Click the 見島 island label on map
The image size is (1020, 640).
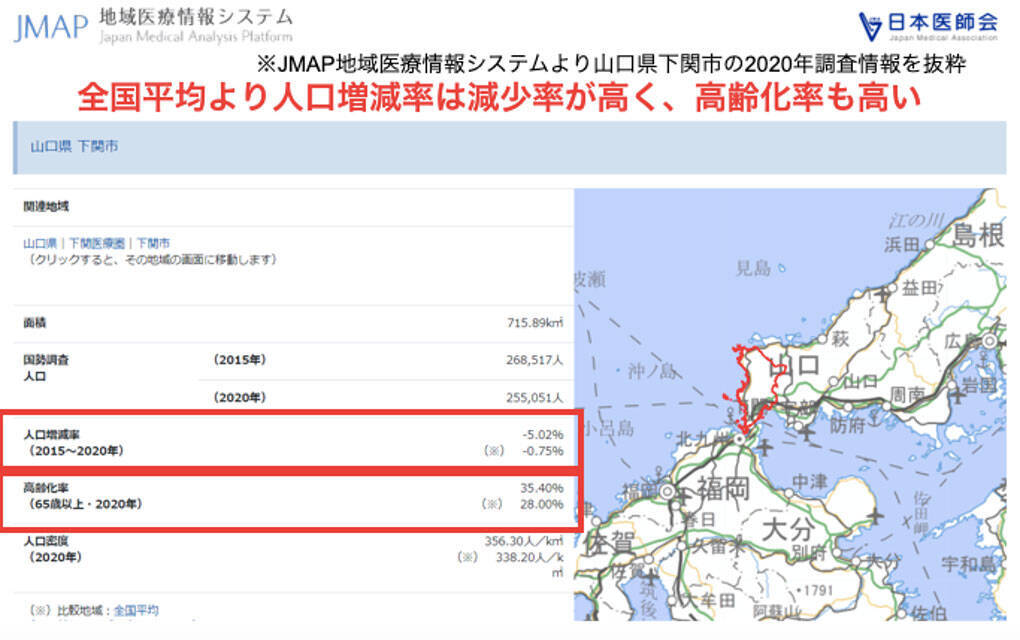[x=753, y=267]
